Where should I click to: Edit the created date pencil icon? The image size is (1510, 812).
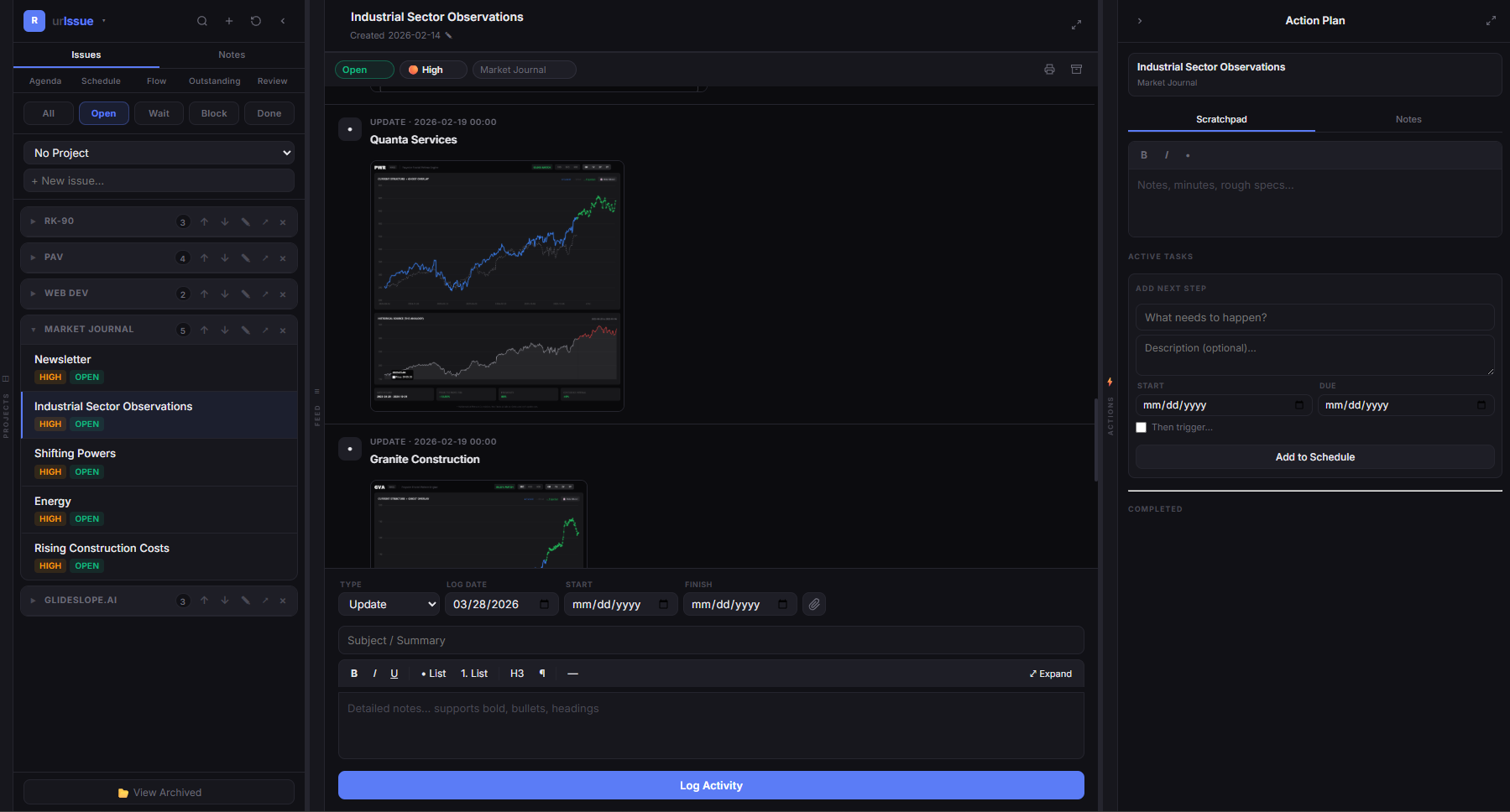[x=448, y=35]
